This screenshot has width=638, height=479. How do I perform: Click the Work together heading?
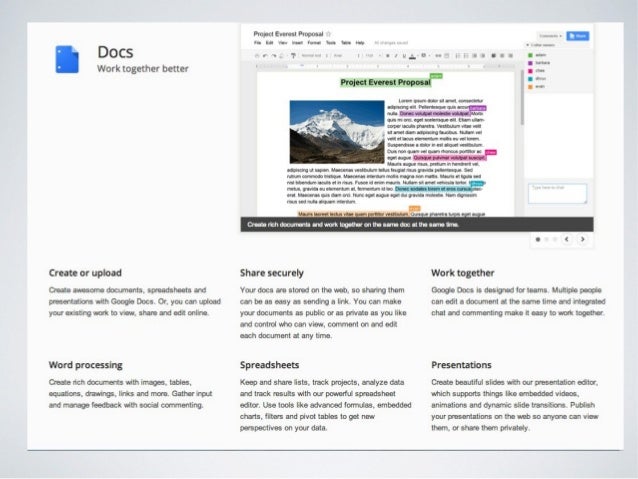(x=463, y=273)
